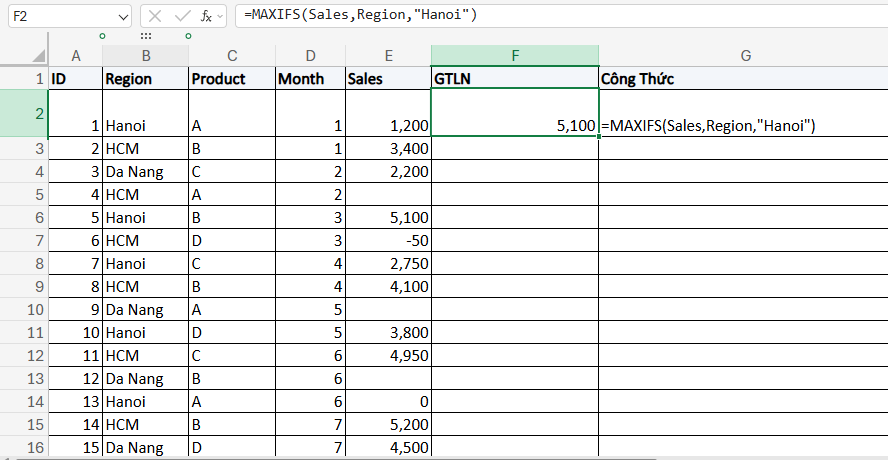
Task: Click the Name Box showing F2
Action: (x=60, y=17)
